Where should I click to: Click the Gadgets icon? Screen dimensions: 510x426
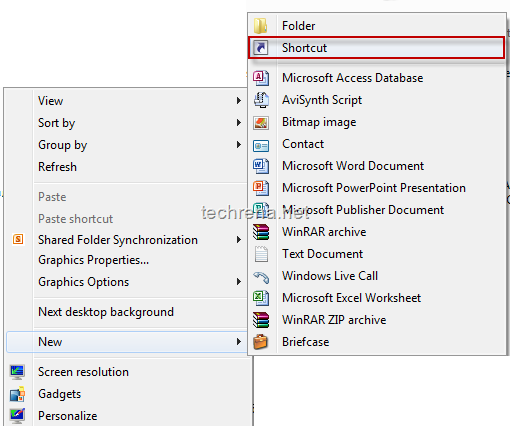click(17, 394)
